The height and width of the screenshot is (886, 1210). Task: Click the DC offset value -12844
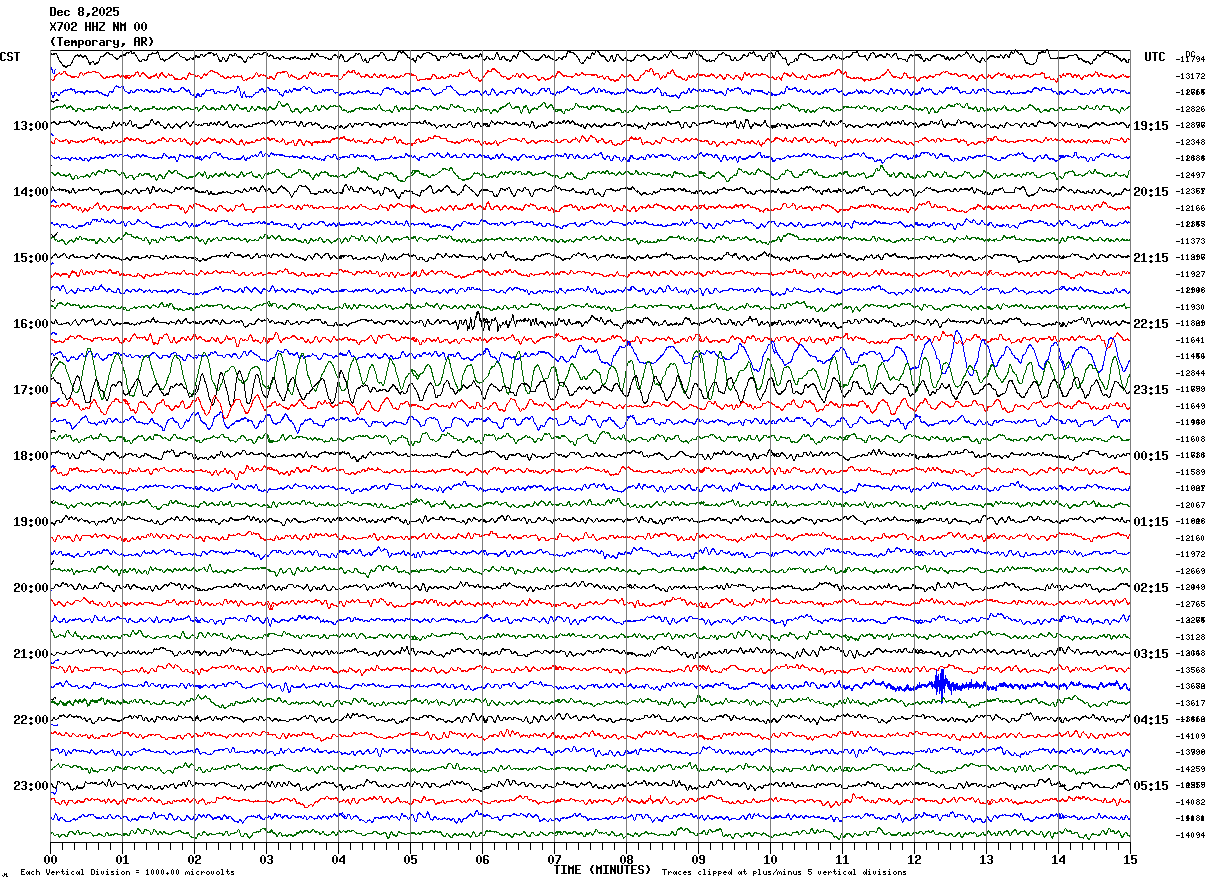[x=1191, y=373]
